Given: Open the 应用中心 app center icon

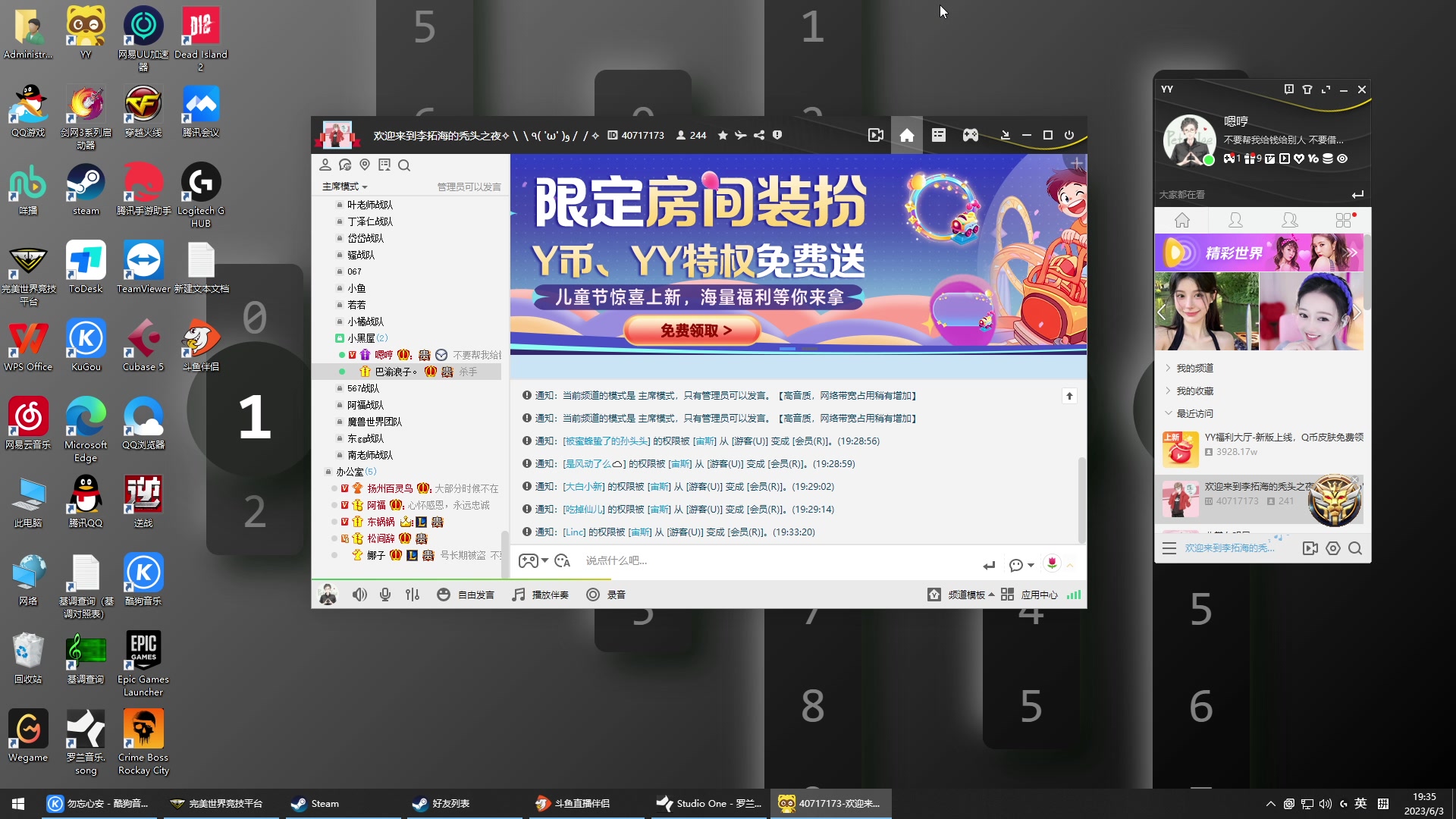Looking at the screenshot, I should tap(1040, 595).
